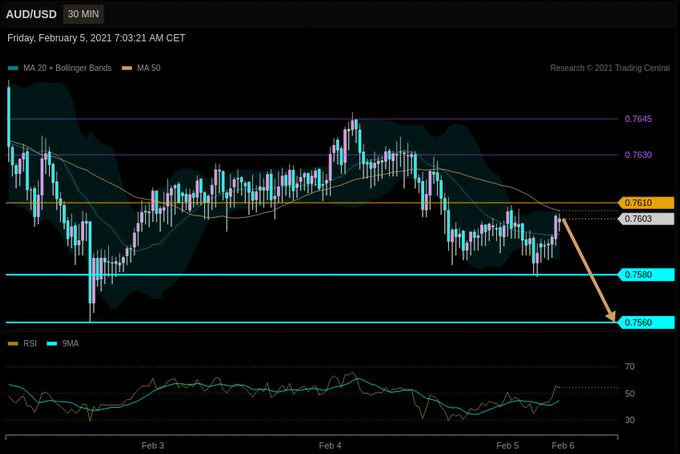This screenshot has width=680, height=454.
Task: Click the RSI legend color swatch
Action: click(13, 344)
